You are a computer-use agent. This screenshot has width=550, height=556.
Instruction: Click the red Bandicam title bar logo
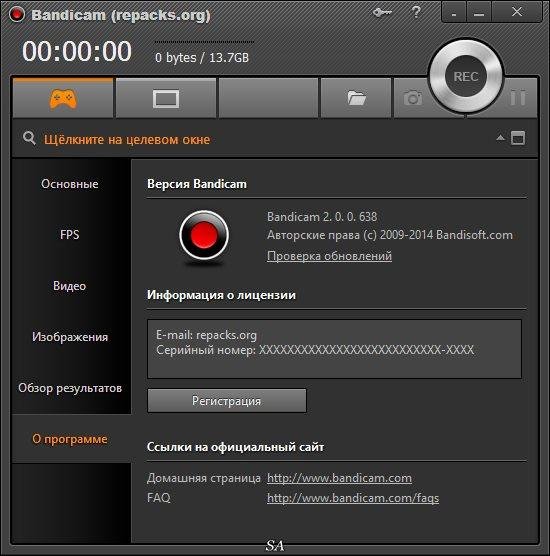point(17,15)
